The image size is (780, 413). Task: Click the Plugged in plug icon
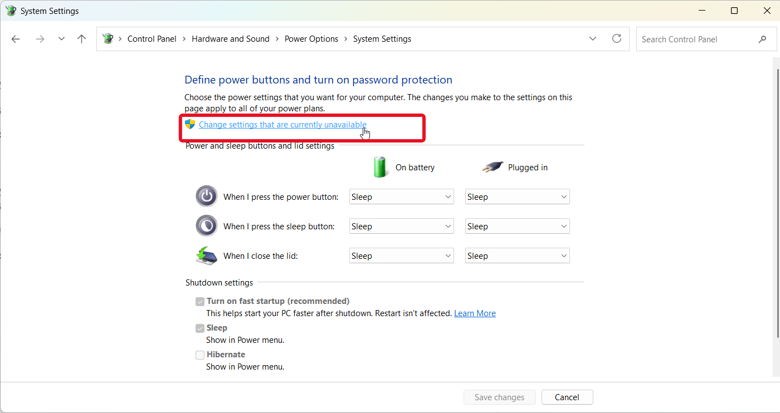pos(492,167)
